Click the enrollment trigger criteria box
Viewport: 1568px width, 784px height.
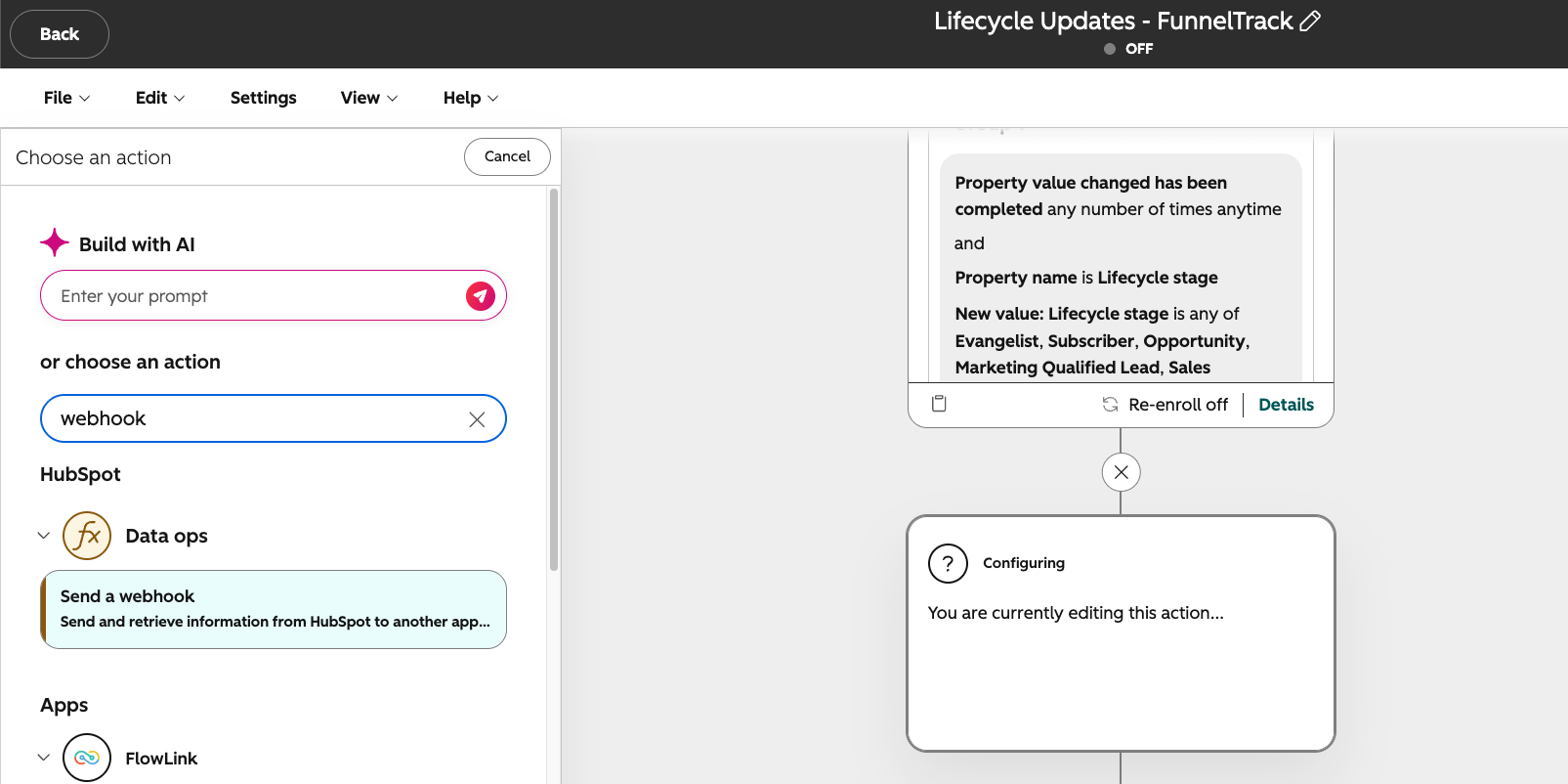(x=1121, y=268)
